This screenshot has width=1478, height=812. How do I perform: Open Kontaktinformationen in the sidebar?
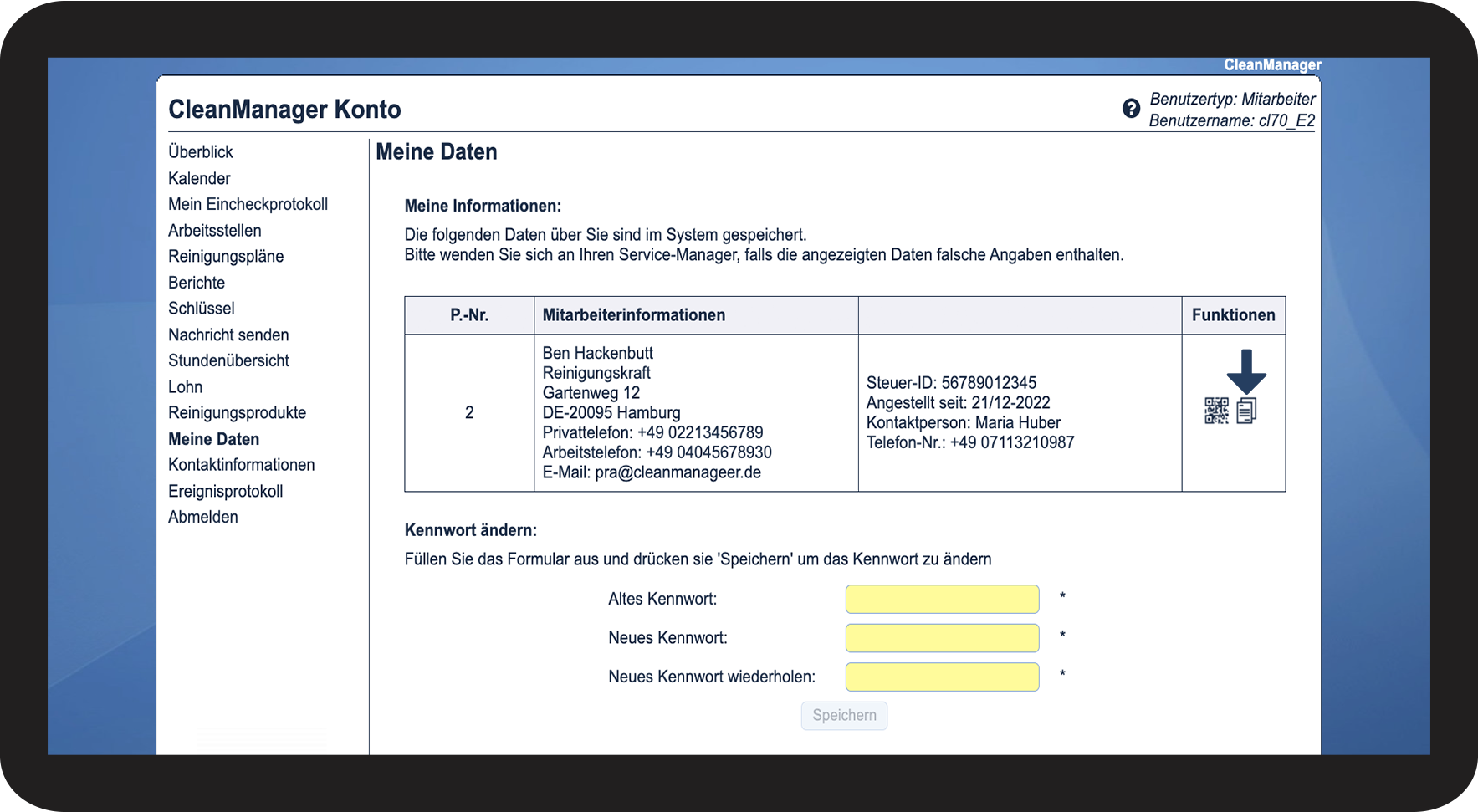[x=242, y=465]
